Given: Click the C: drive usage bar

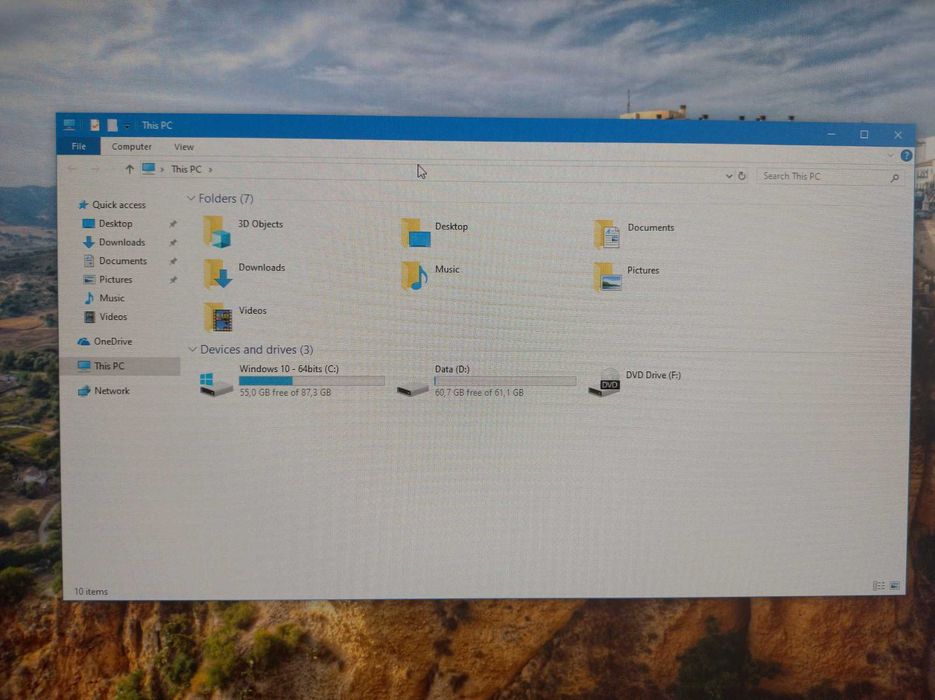Looking at the screenshot, I should point(312,380).
